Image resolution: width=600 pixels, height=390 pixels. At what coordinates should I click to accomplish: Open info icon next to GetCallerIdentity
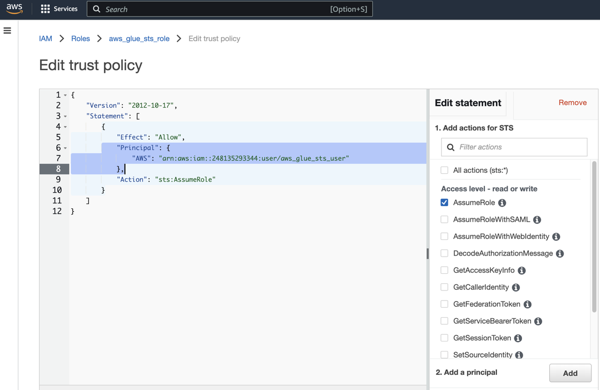coord(516,287)
